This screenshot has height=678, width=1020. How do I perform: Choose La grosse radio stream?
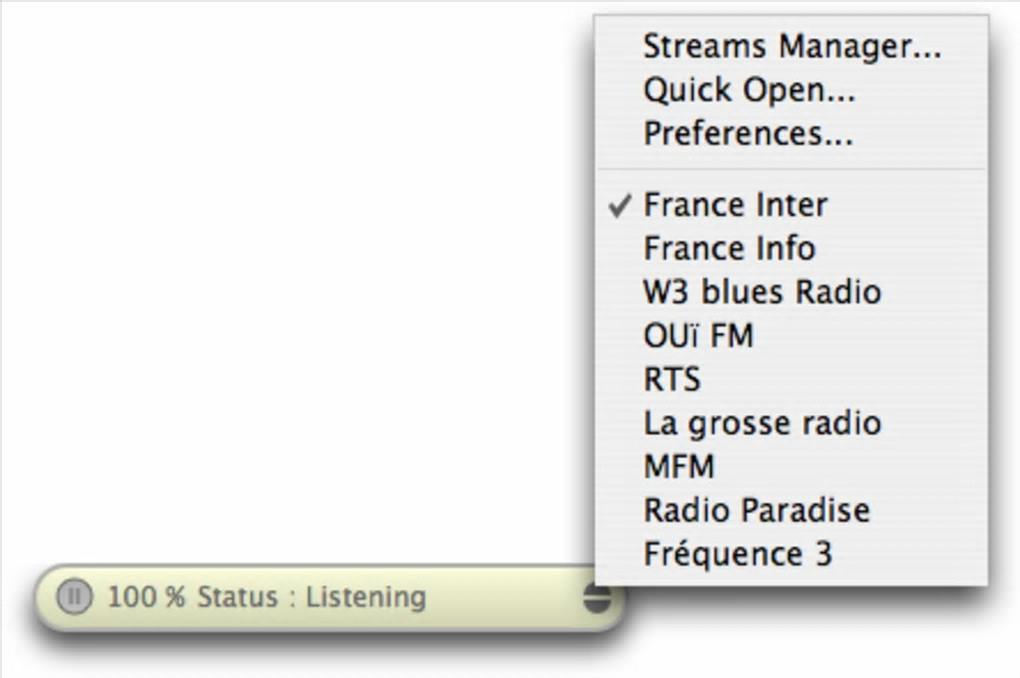(x=762, y=423)
